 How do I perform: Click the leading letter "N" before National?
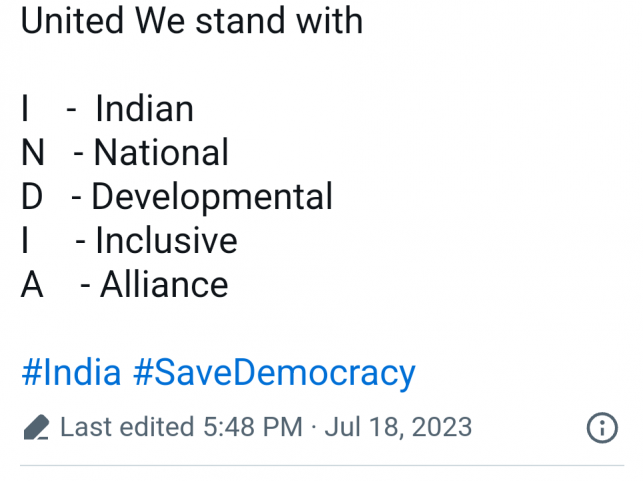(x=33, y=153)
